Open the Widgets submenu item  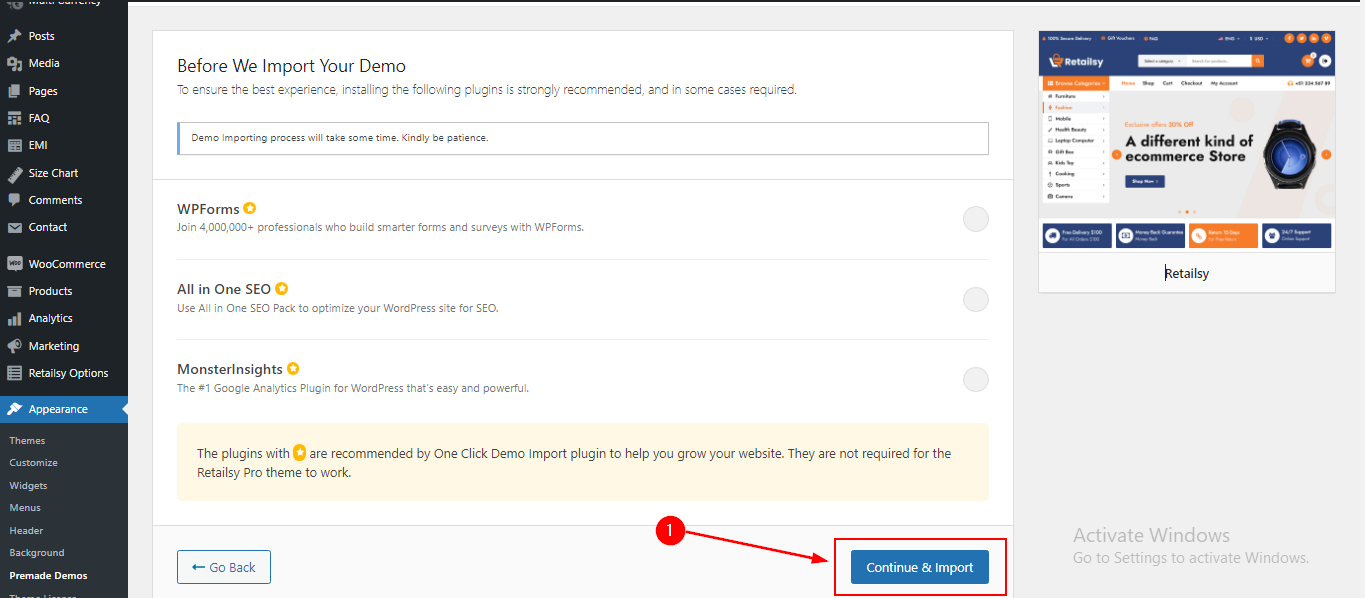[28, 485]
